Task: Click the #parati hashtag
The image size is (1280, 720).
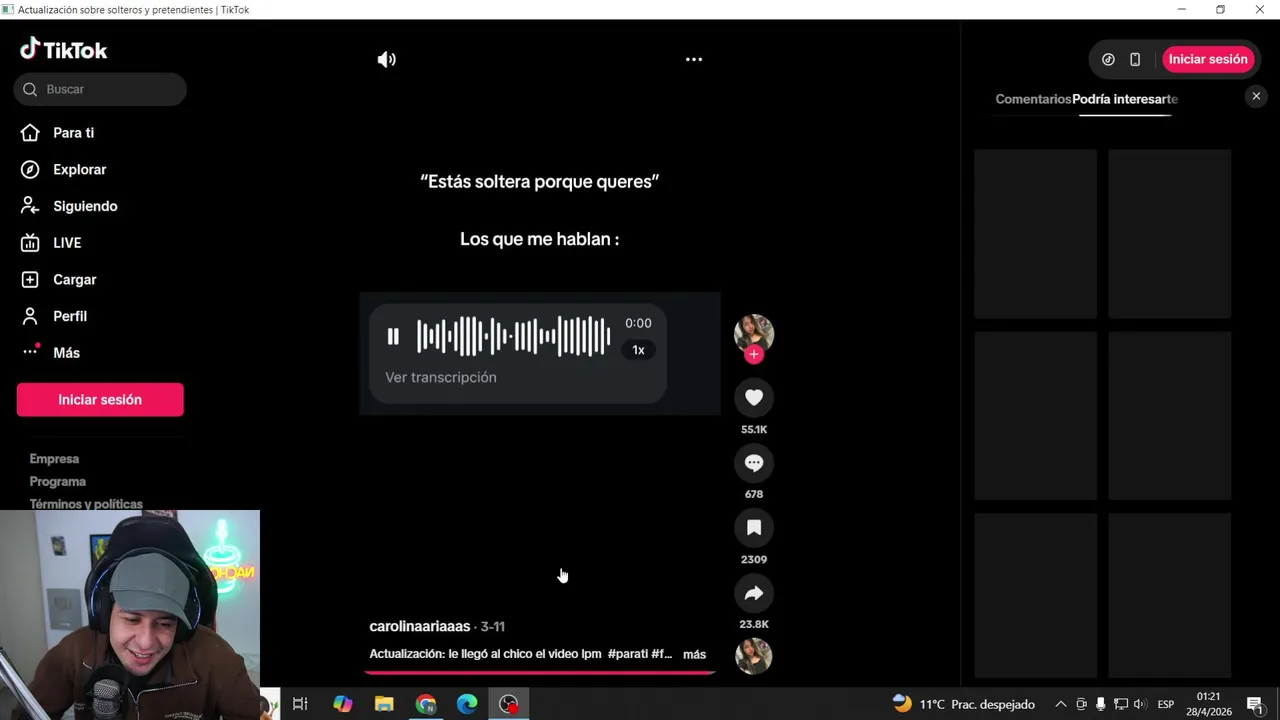Action: click(627, 654)
